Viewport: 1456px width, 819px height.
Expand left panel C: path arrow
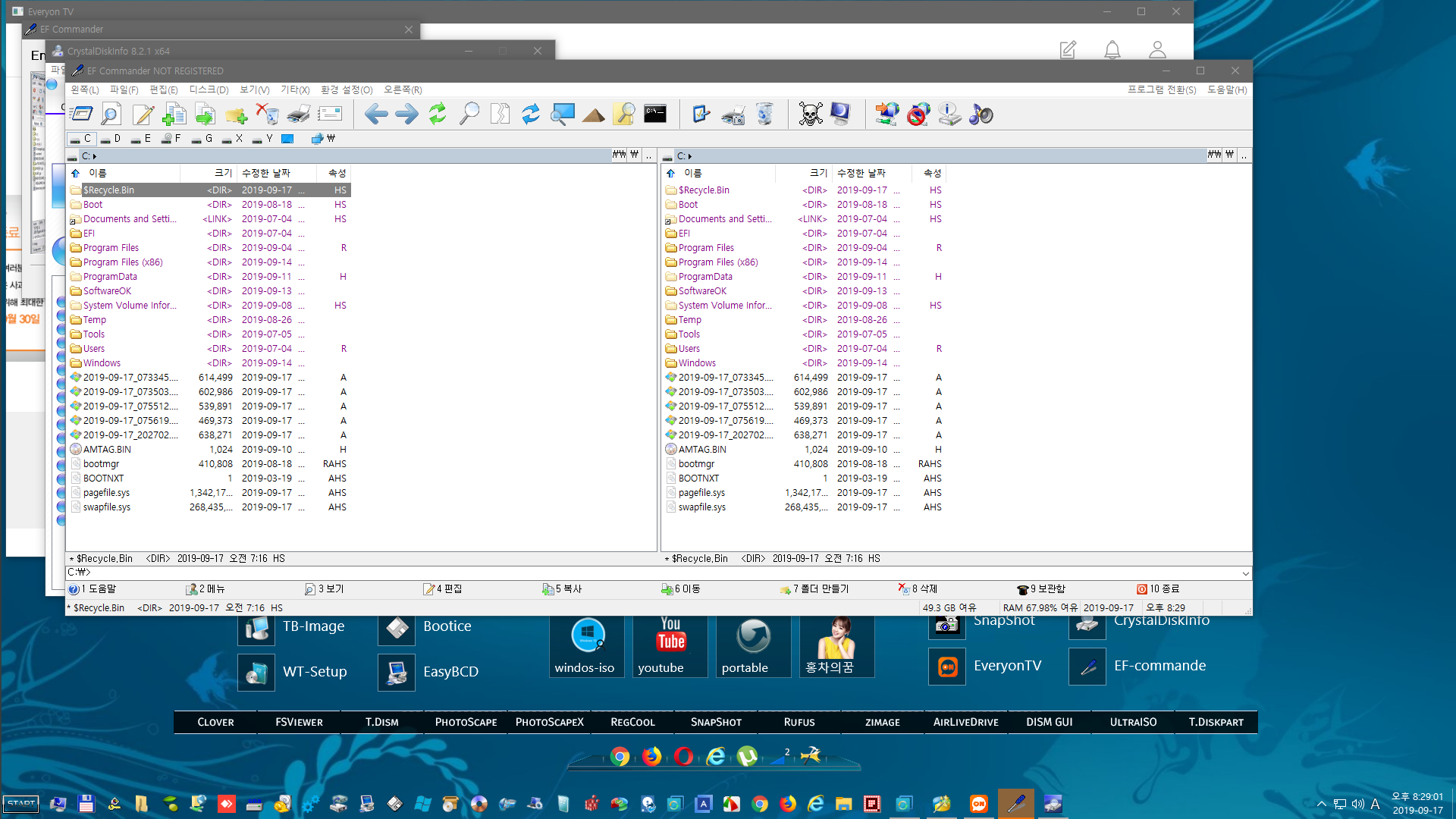pyautogui.click(x=95, y=156)
